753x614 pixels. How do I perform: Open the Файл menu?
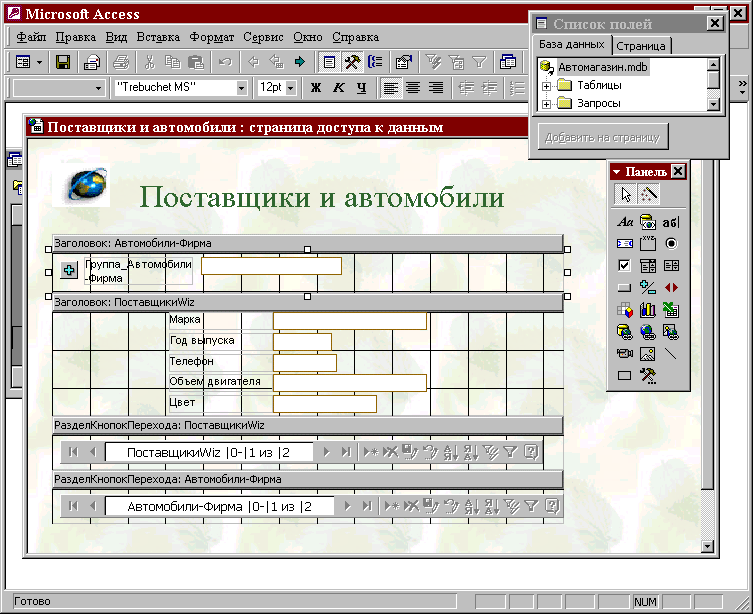31,37
